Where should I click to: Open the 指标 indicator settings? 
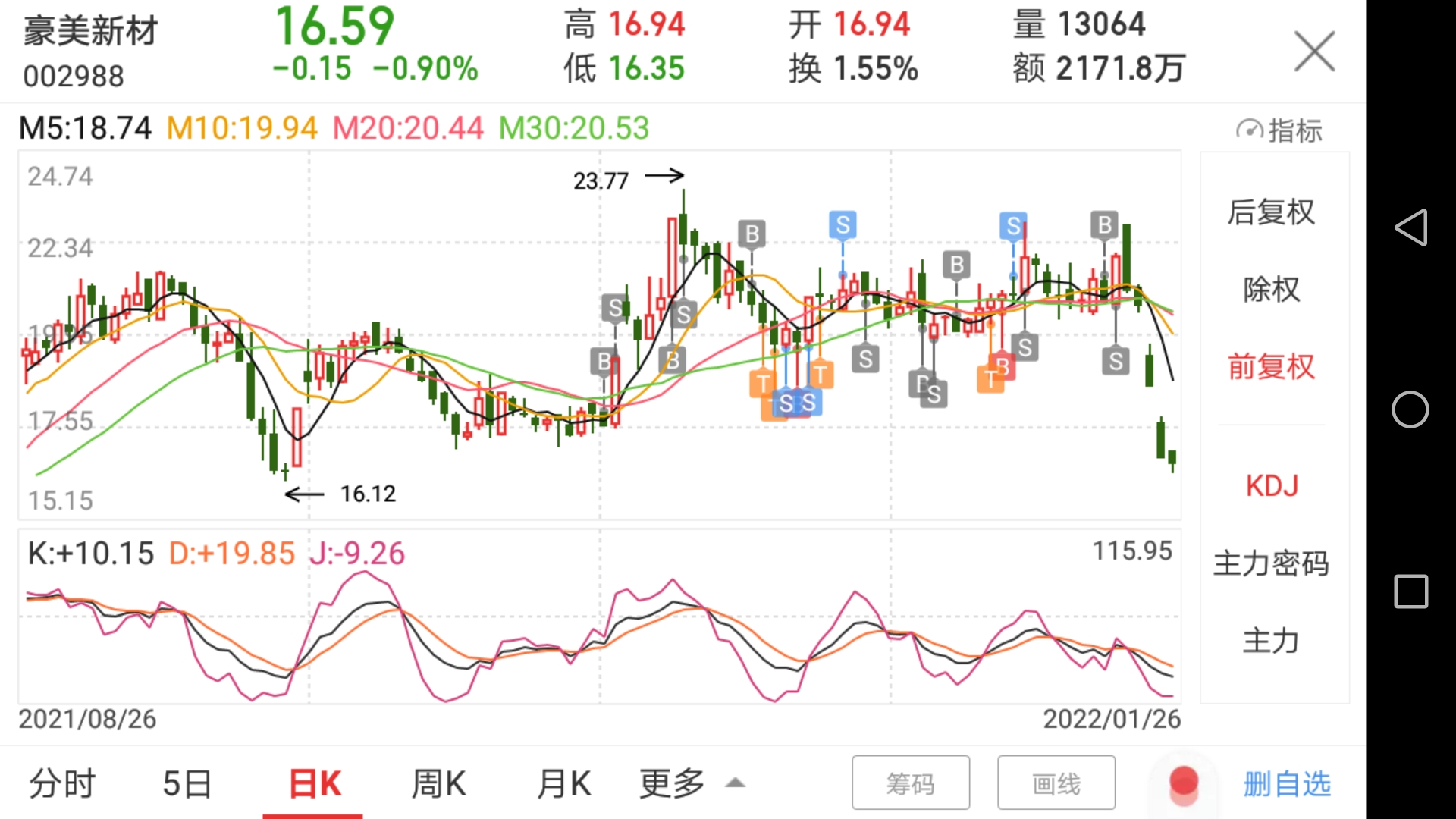1280,130
